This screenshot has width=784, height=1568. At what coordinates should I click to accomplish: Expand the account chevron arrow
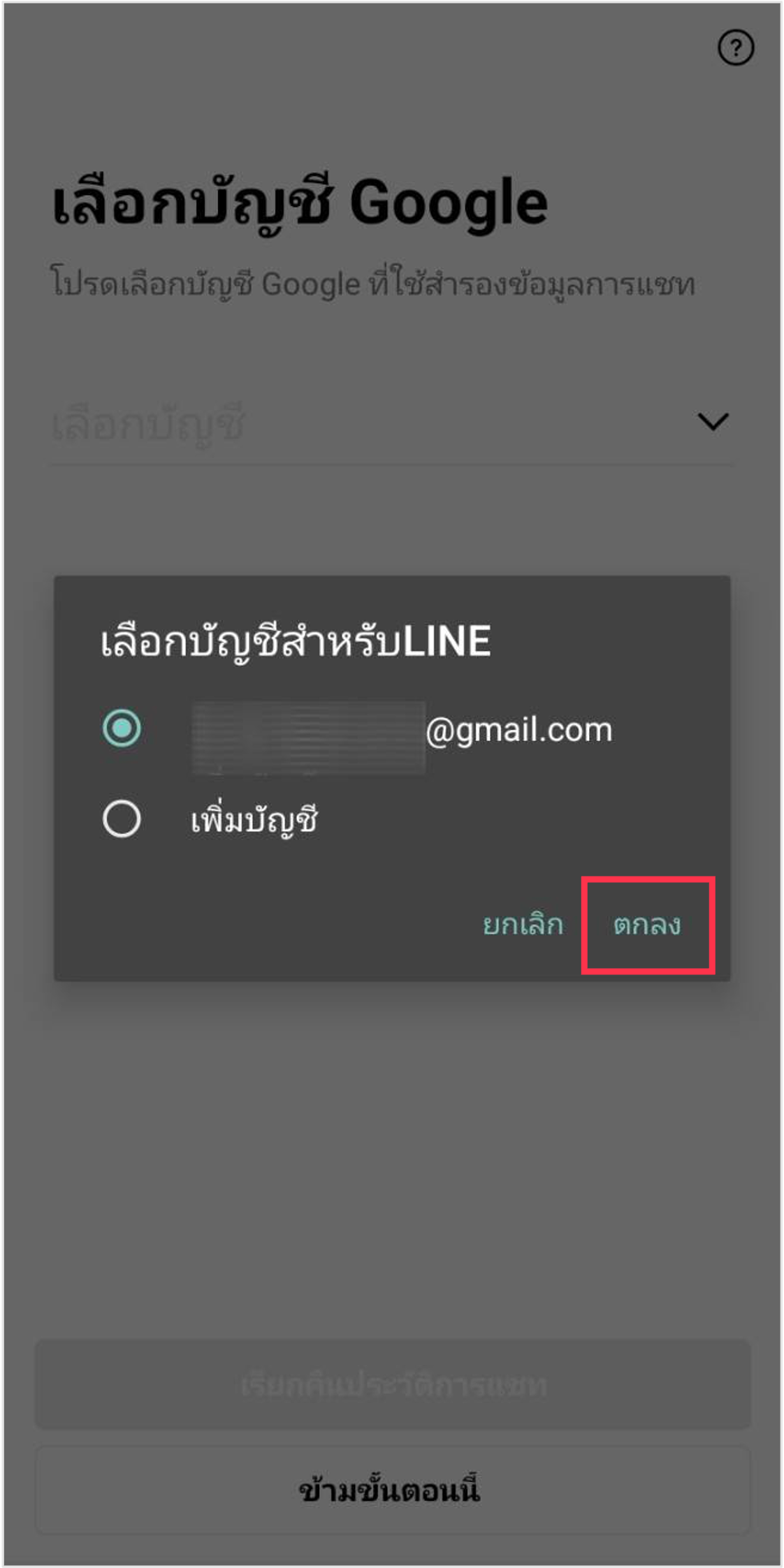[713, 421]
